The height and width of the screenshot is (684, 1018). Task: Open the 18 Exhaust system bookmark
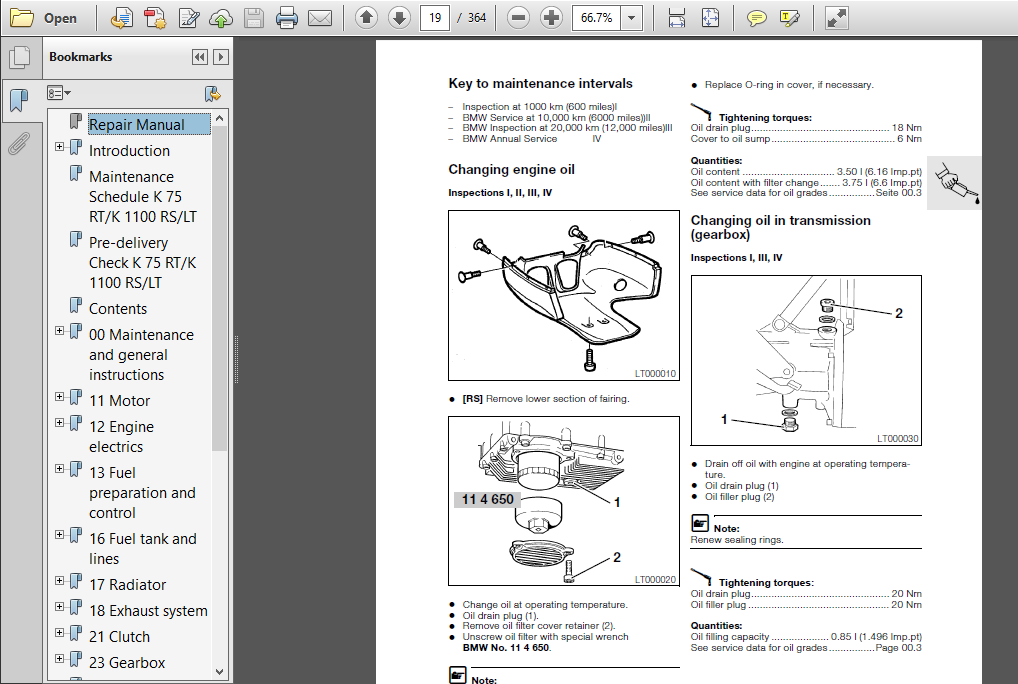coord(148,611)
